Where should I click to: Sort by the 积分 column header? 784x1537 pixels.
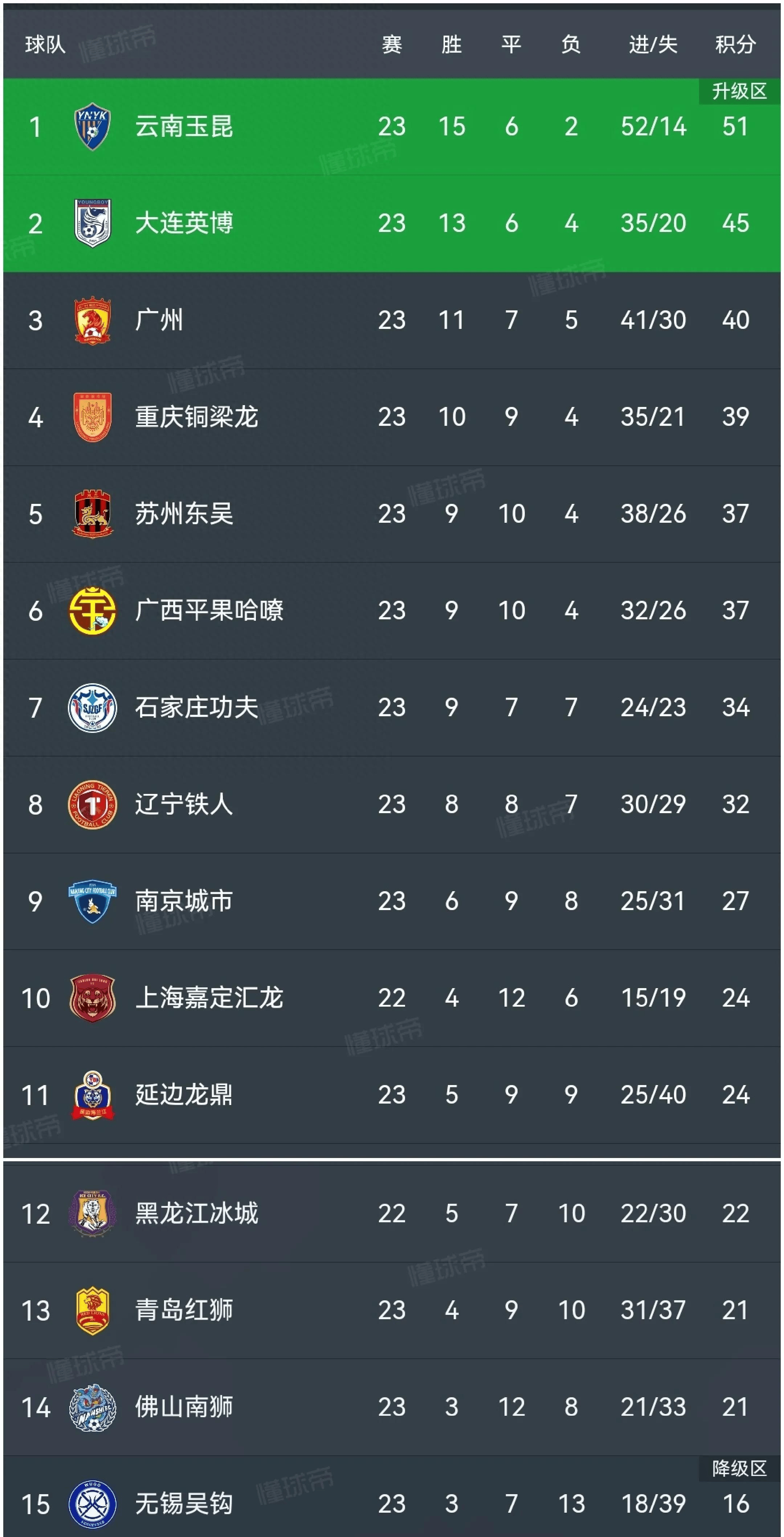pos(736,45)
